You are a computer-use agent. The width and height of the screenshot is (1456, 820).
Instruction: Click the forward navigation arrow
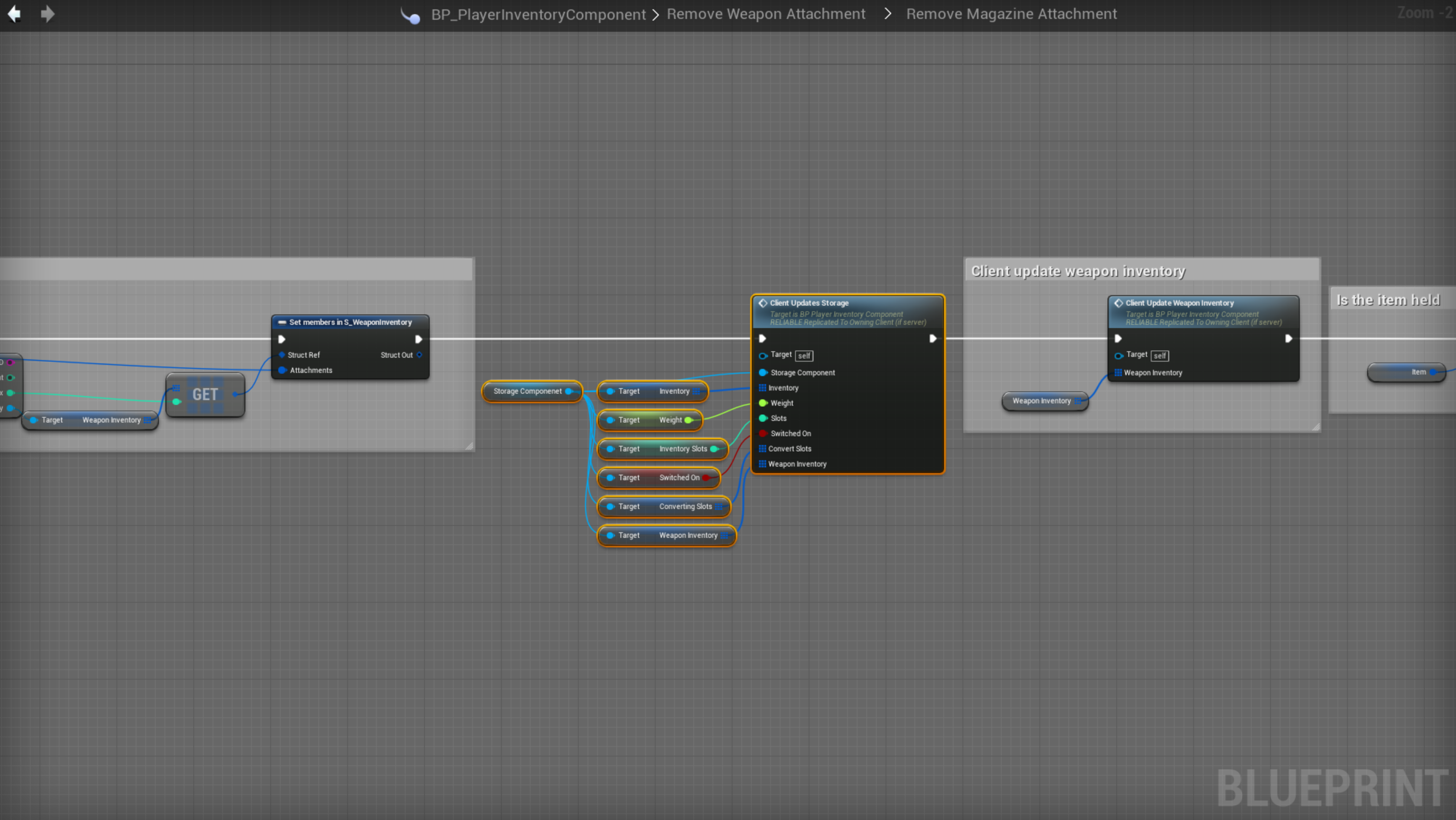coord(48,13)
